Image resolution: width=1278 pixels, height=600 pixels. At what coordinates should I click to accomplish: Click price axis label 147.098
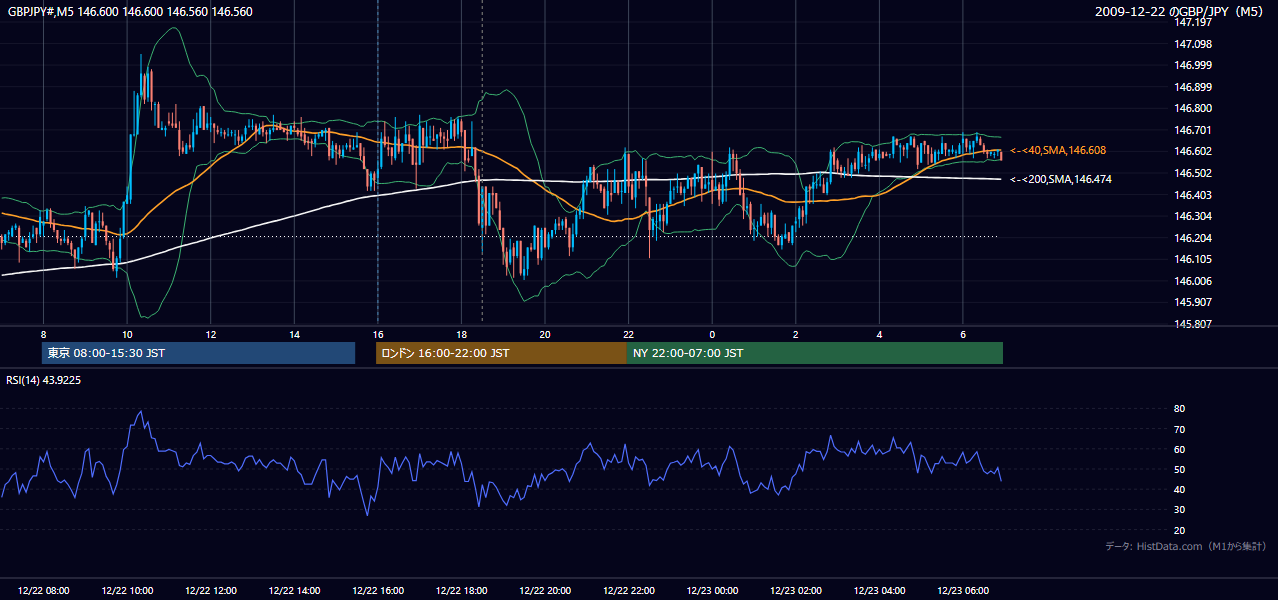coord(1193,44)
